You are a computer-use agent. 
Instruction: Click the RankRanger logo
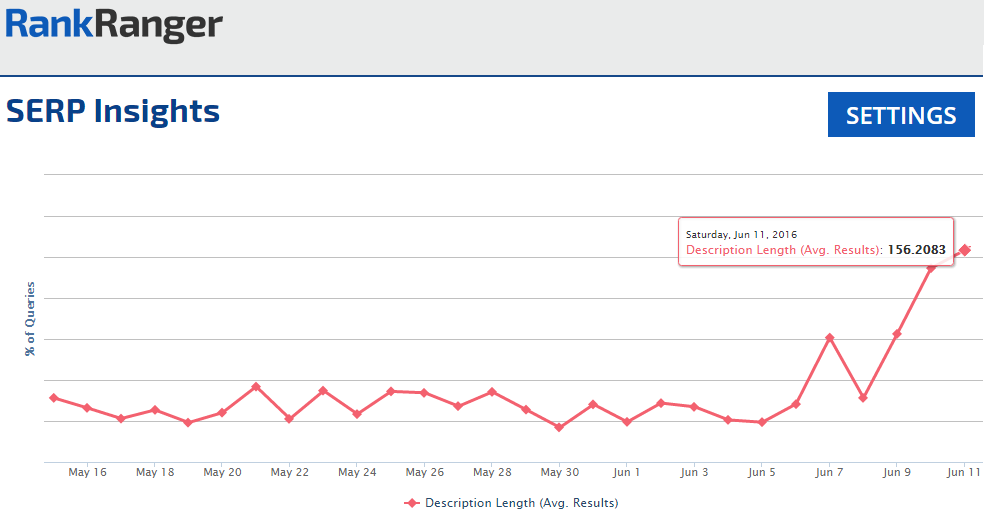tap(113, 24)
